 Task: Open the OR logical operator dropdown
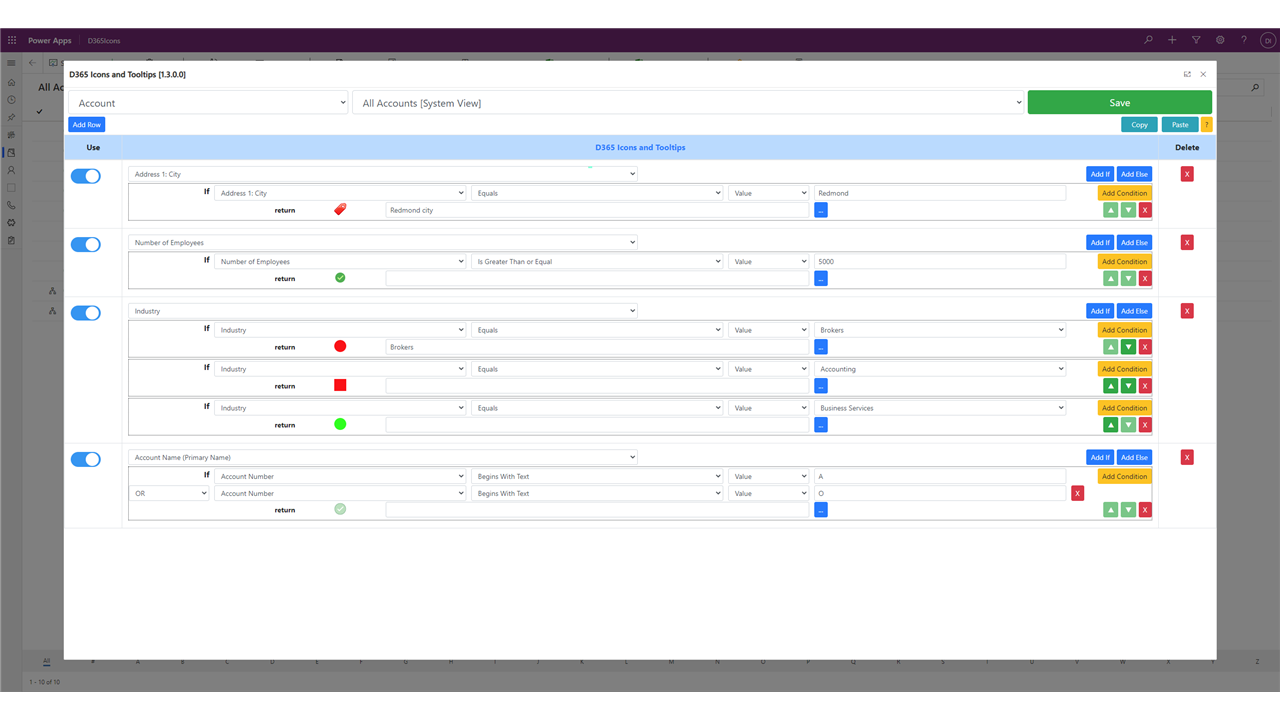(169, 493)
